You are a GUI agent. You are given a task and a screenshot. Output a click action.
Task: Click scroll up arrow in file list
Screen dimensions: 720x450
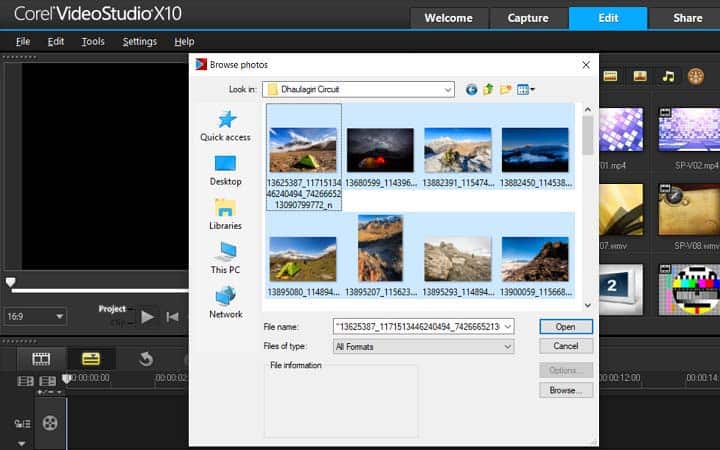[x=588, y=110]
